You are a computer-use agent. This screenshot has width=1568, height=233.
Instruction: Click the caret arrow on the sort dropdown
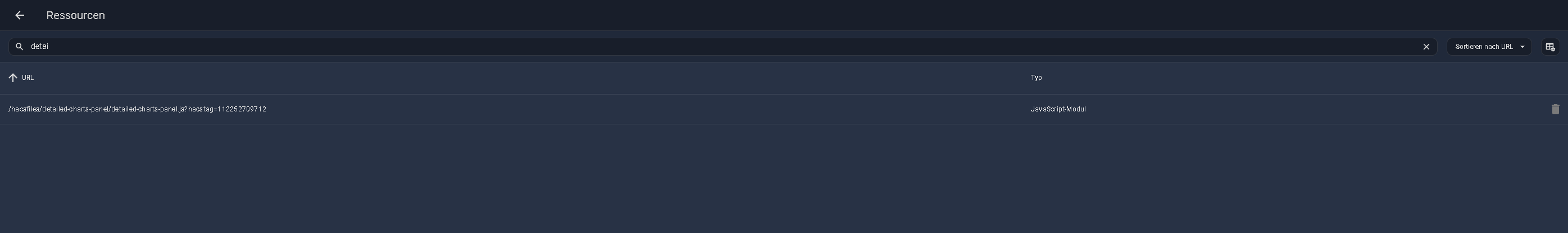click(x=1522, y=46)
